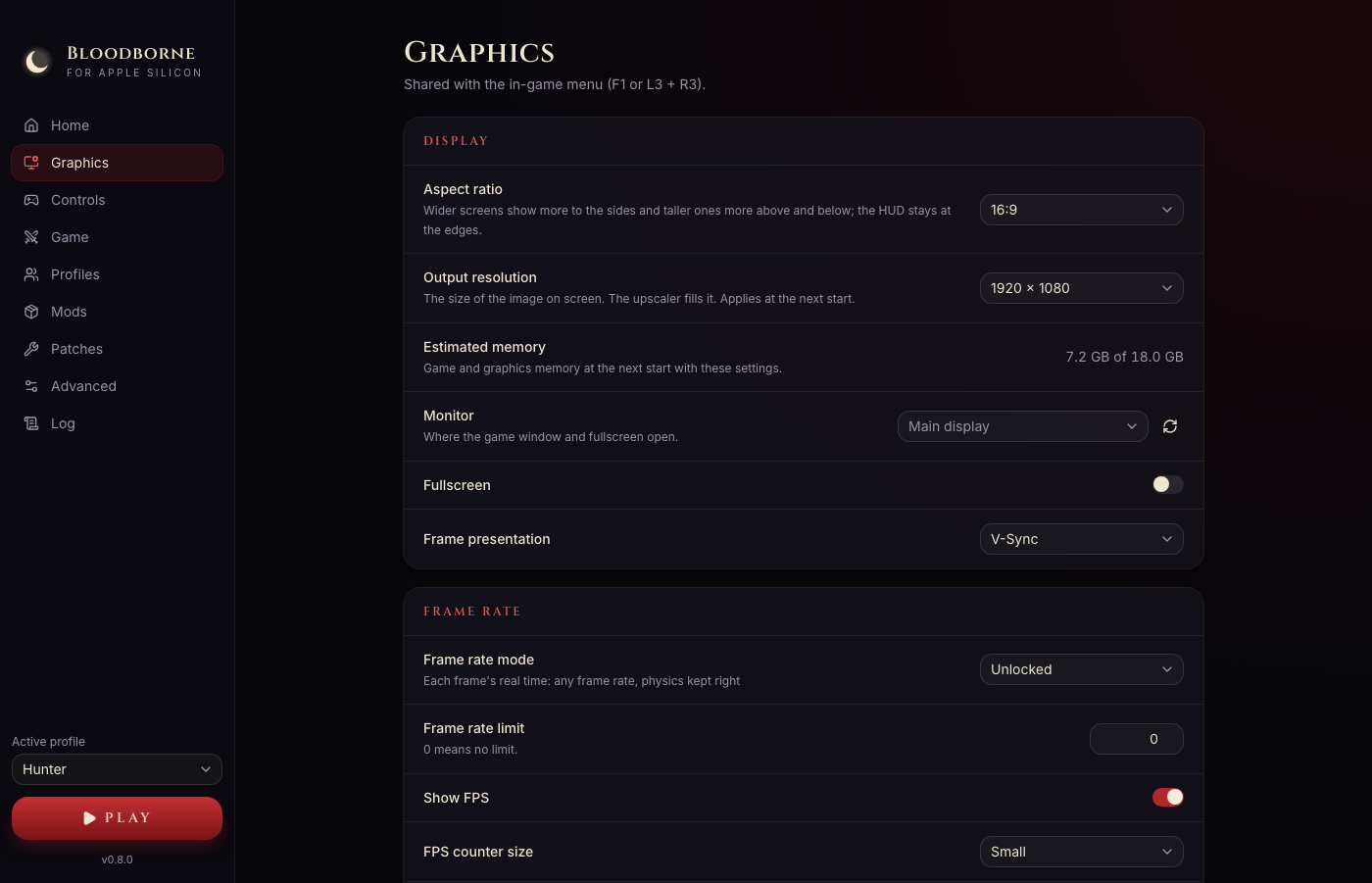This screenshot has width=1372, height=883.
Task: Launch the game with the PLAY button
Action: 117,818
